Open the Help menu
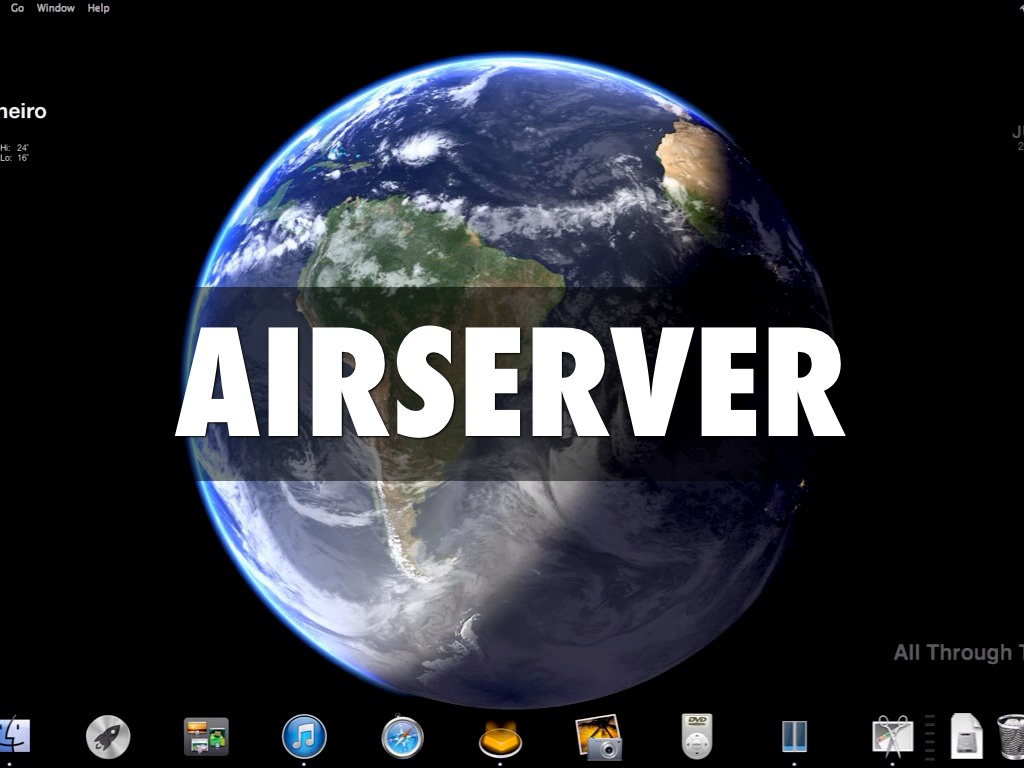1024x768 pixels. (x=99, y=8)
